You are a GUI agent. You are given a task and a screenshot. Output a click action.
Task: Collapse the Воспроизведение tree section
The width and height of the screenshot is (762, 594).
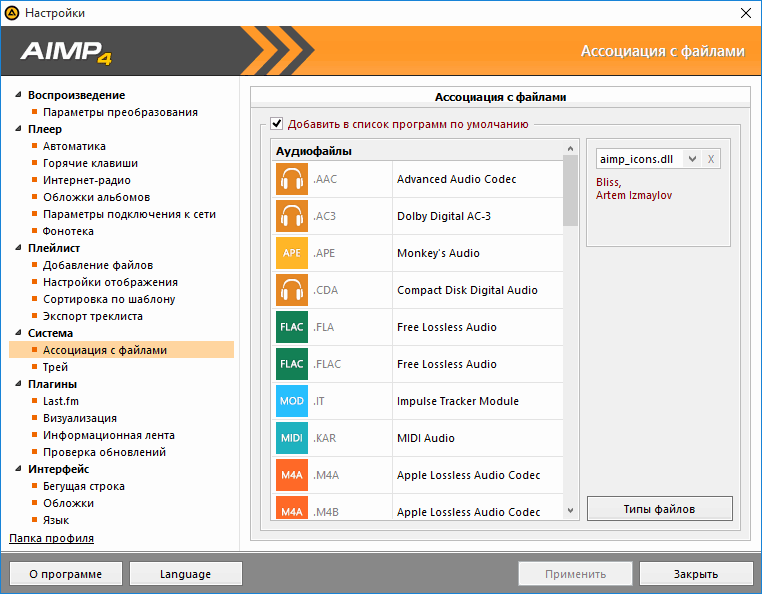pos(18,95)
